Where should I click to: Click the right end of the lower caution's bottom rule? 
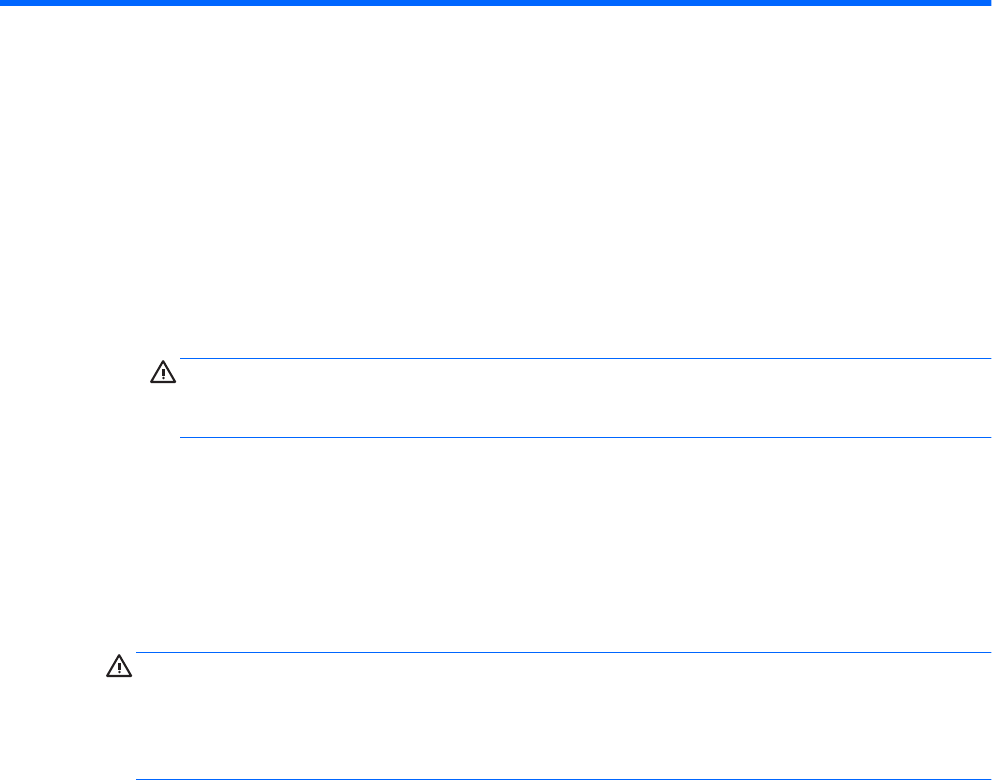(x=987, y=779)
